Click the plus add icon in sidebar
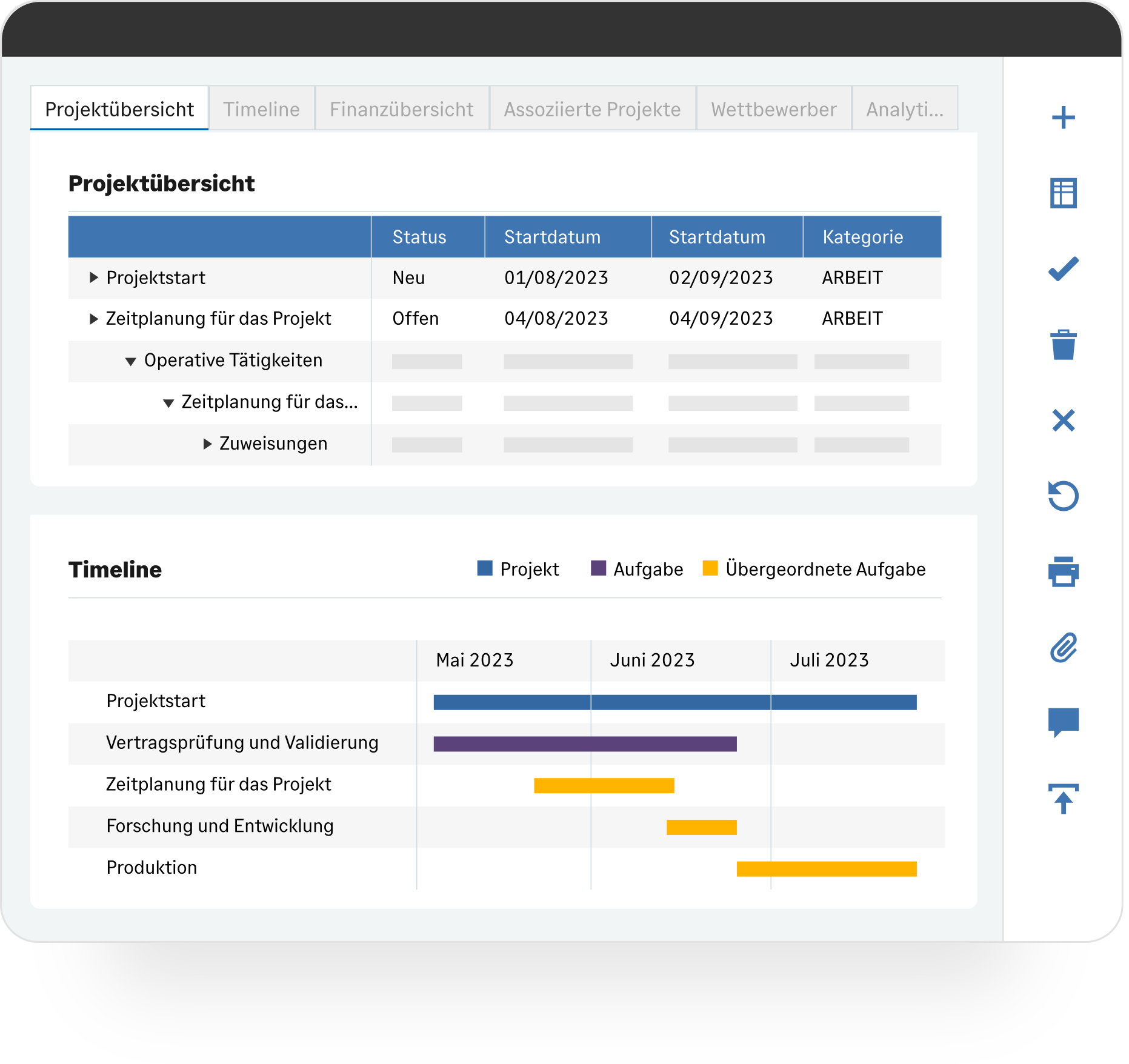 coord(1063,118)
